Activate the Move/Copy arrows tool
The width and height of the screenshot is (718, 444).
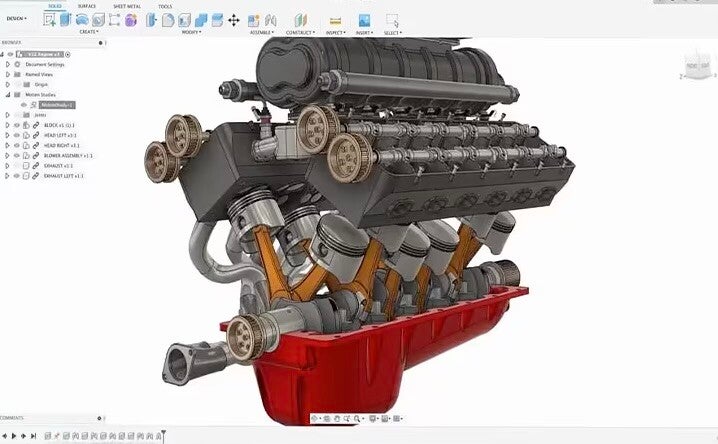click(x=234, y=20)
